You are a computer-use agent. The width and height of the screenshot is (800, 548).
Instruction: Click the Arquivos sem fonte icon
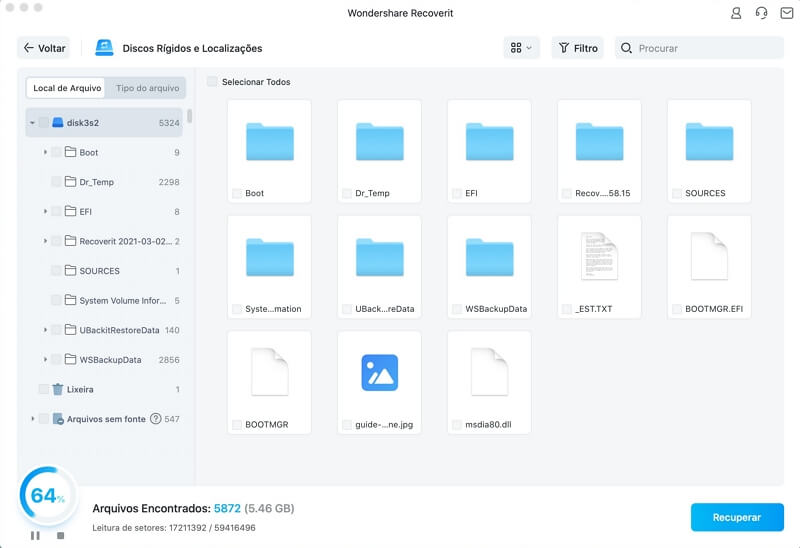tap(58, 419)
